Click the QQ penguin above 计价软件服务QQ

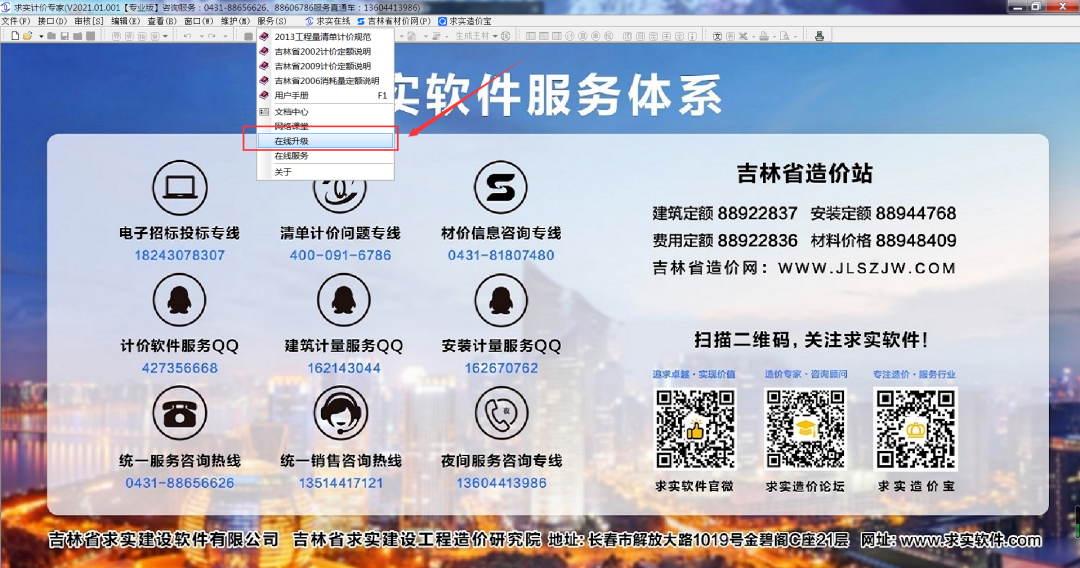point(179,300)
